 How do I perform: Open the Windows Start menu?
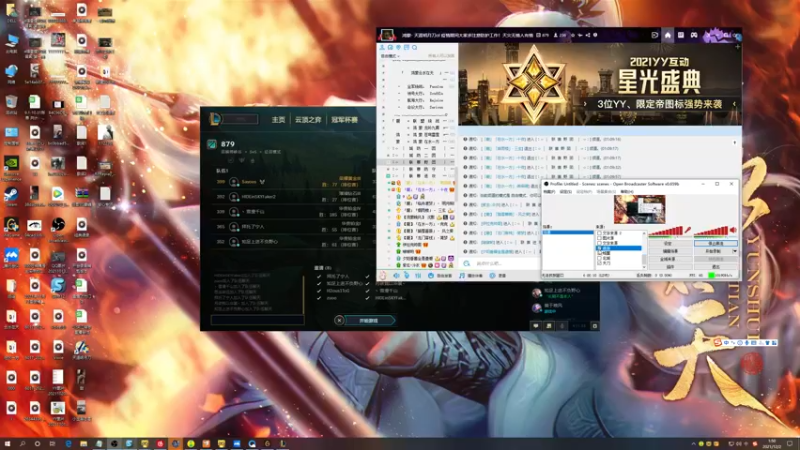coord(7,444)
